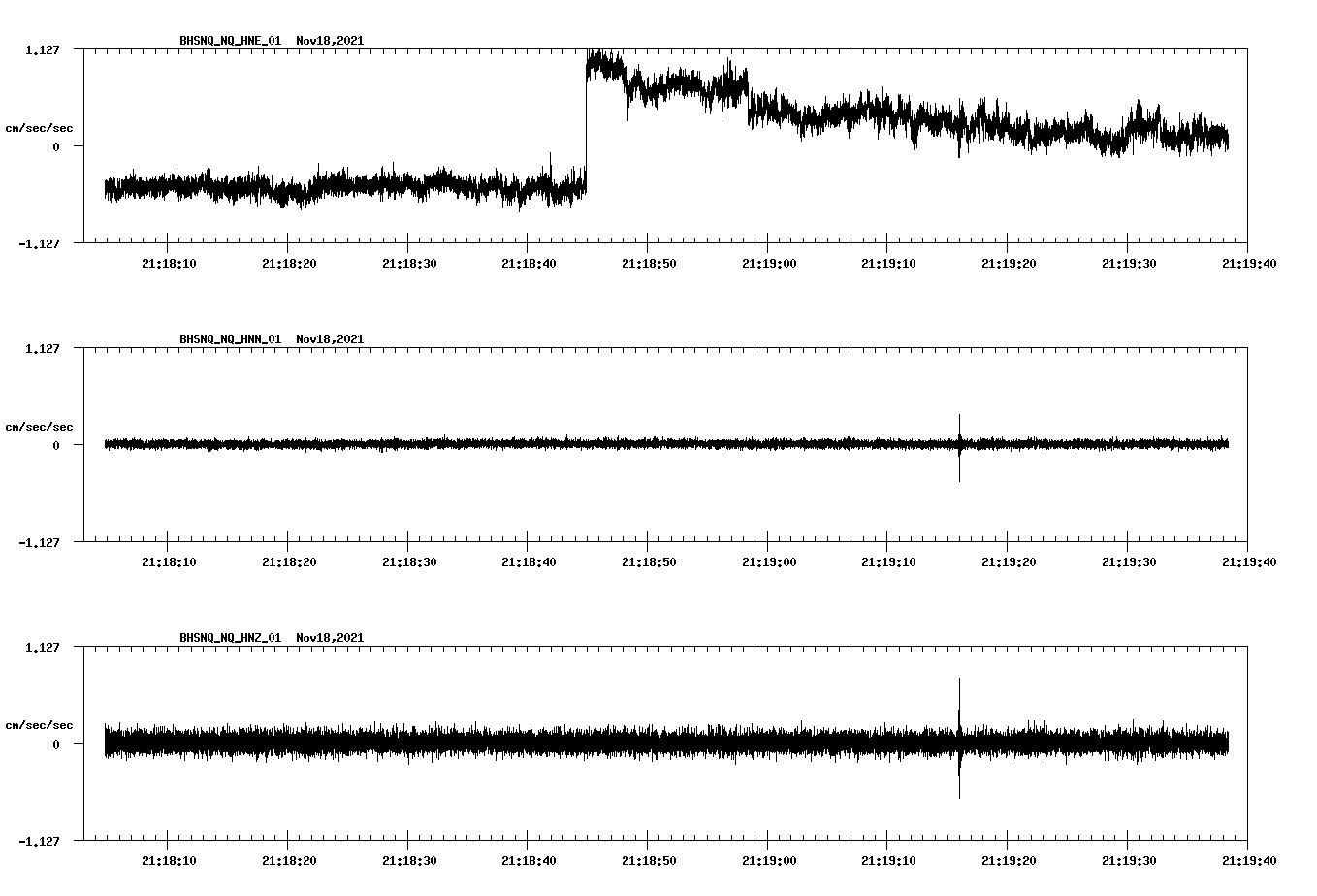Click the 21:19:00 tick label under HNE plot
The height and width of the screenshot is (896, 1317).
tap(769, 263)
